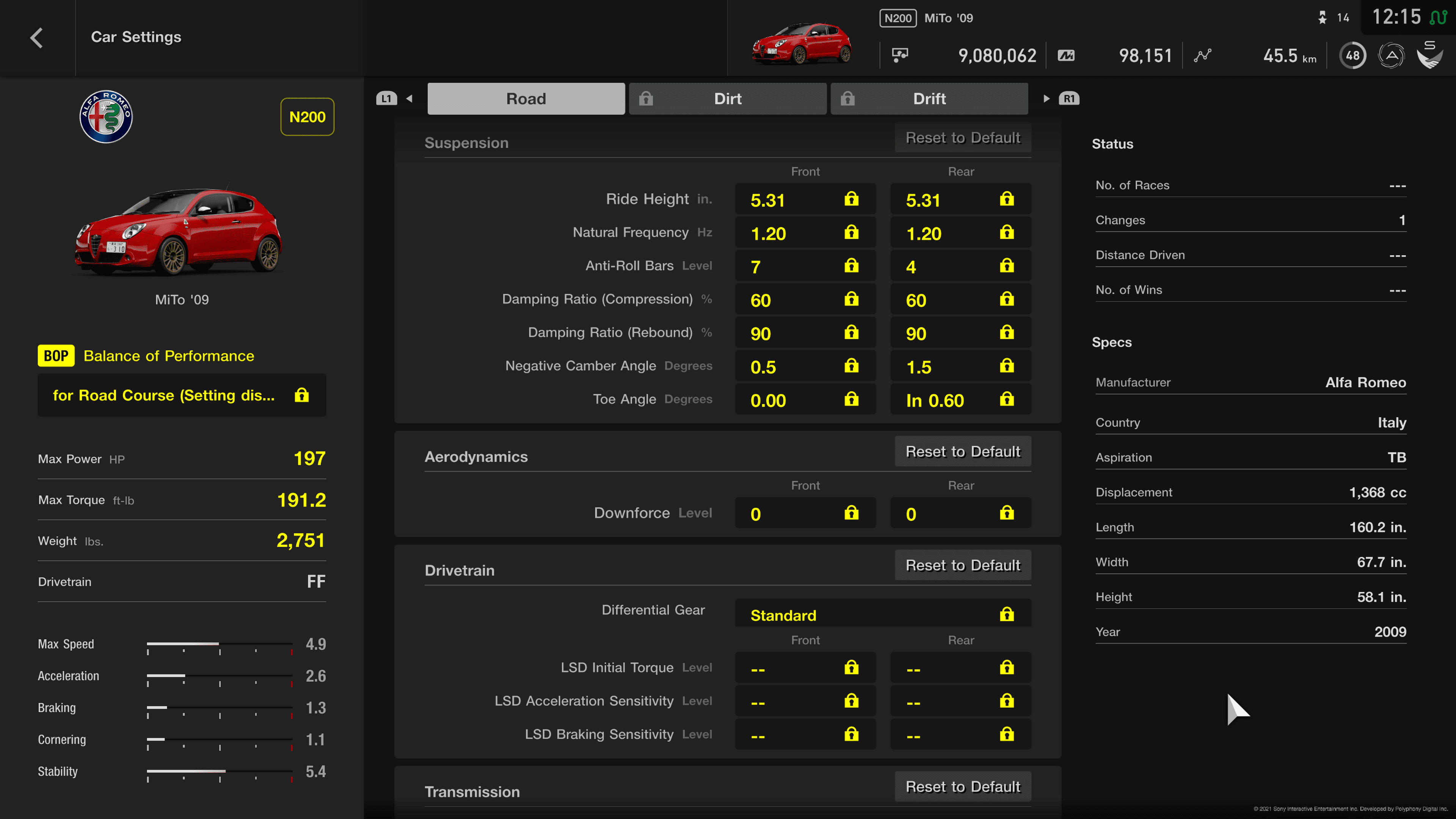
Task: Select the Dirt settings tab
Action: click(x=728, y=99)
